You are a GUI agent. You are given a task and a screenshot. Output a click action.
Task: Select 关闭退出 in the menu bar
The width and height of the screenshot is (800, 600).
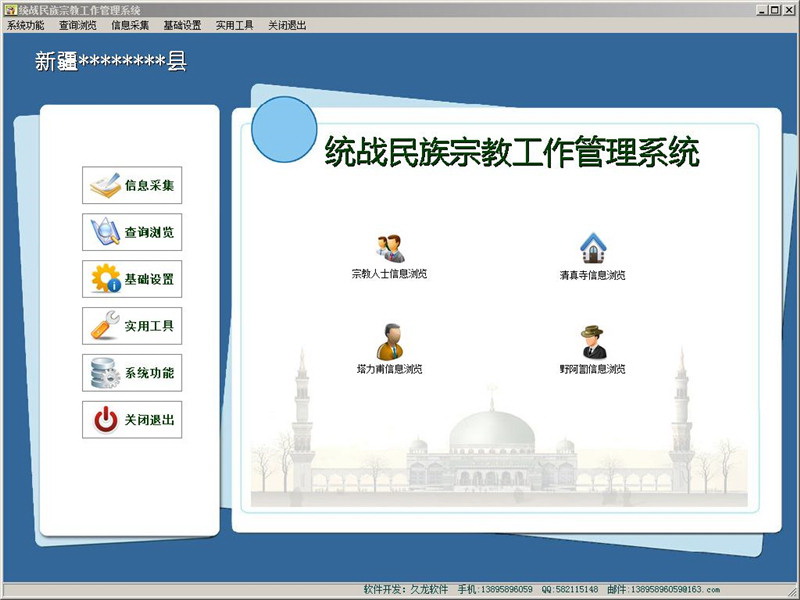pos(287,25)
